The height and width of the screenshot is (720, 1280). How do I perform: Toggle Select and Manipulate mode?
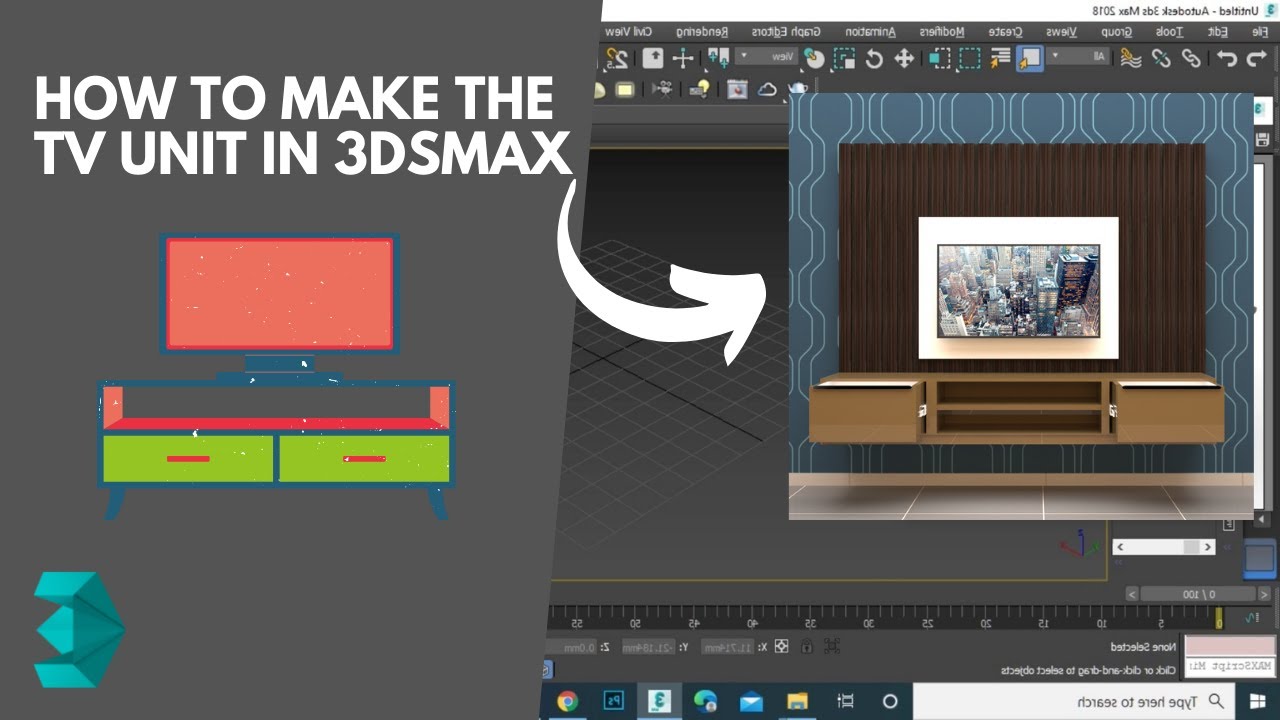coord(683,58)
